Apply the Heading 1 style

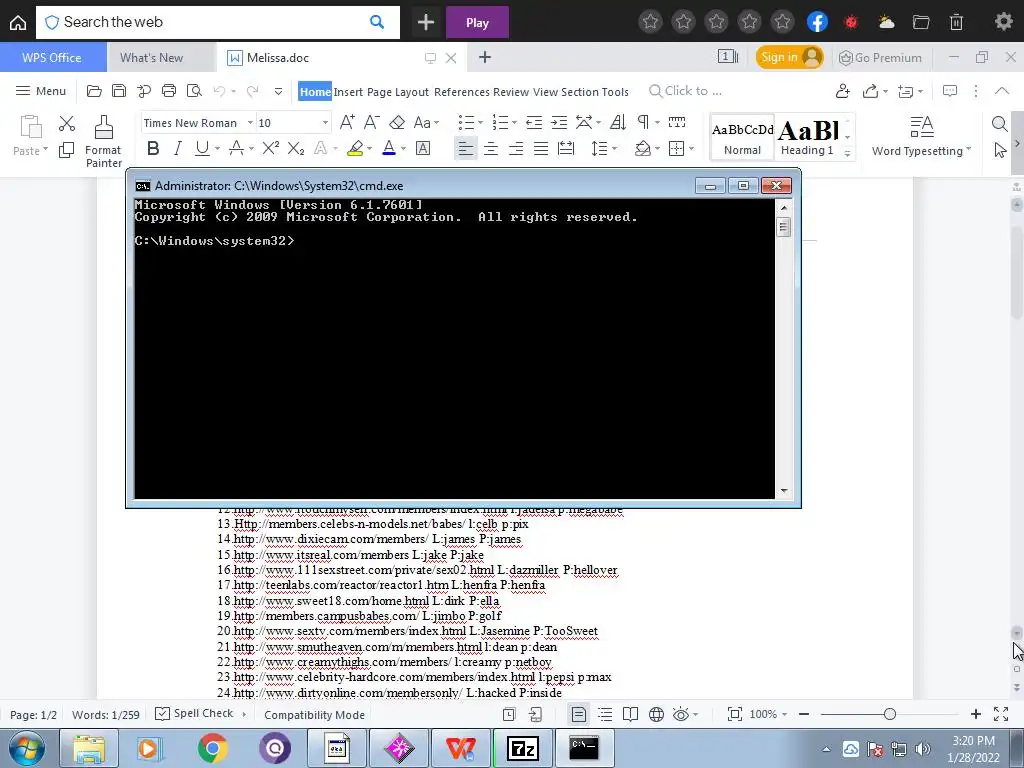click(808, 137)
